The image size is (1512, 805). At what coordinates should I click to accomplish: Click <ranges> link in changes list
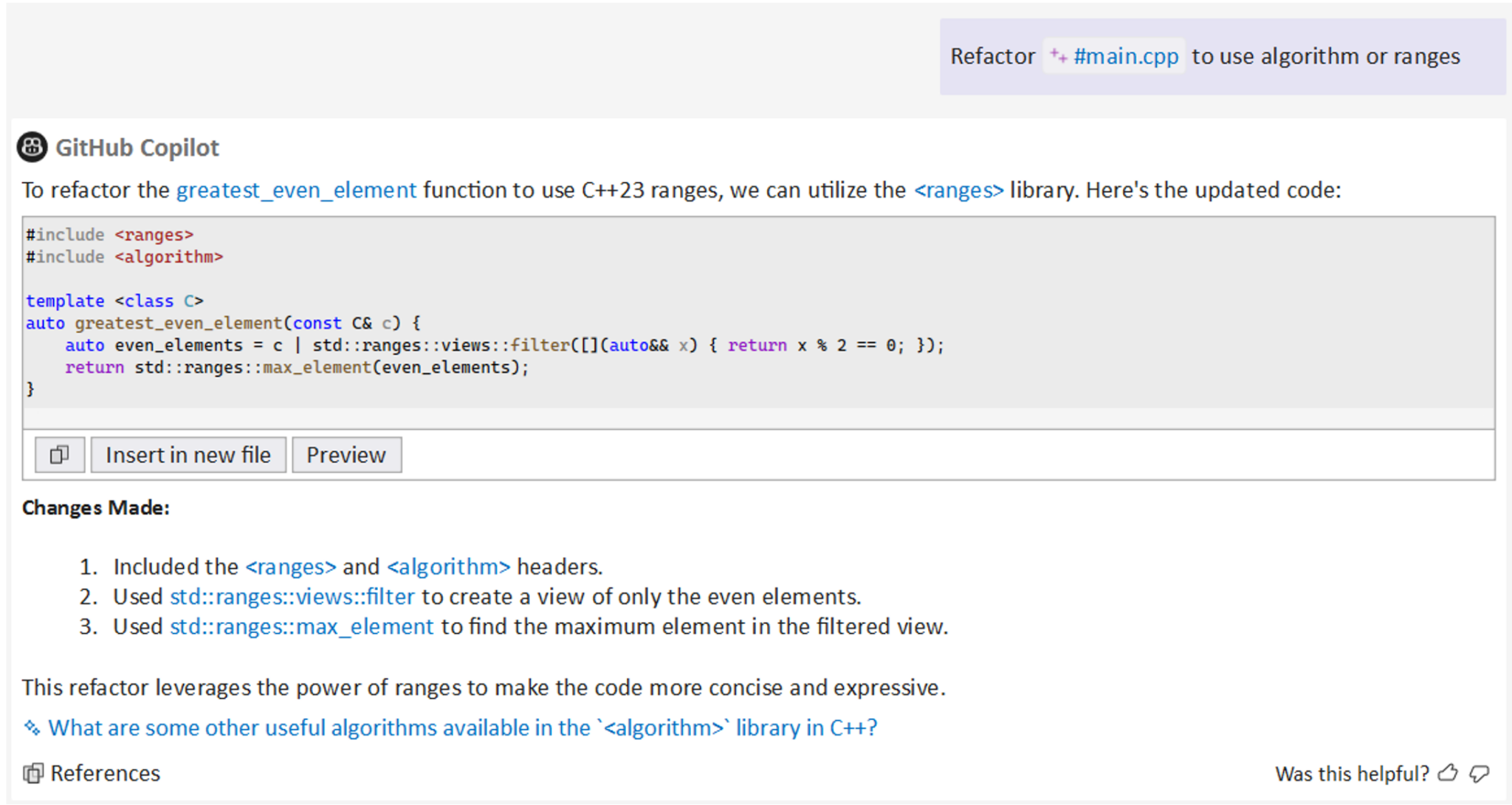point(291,566)
